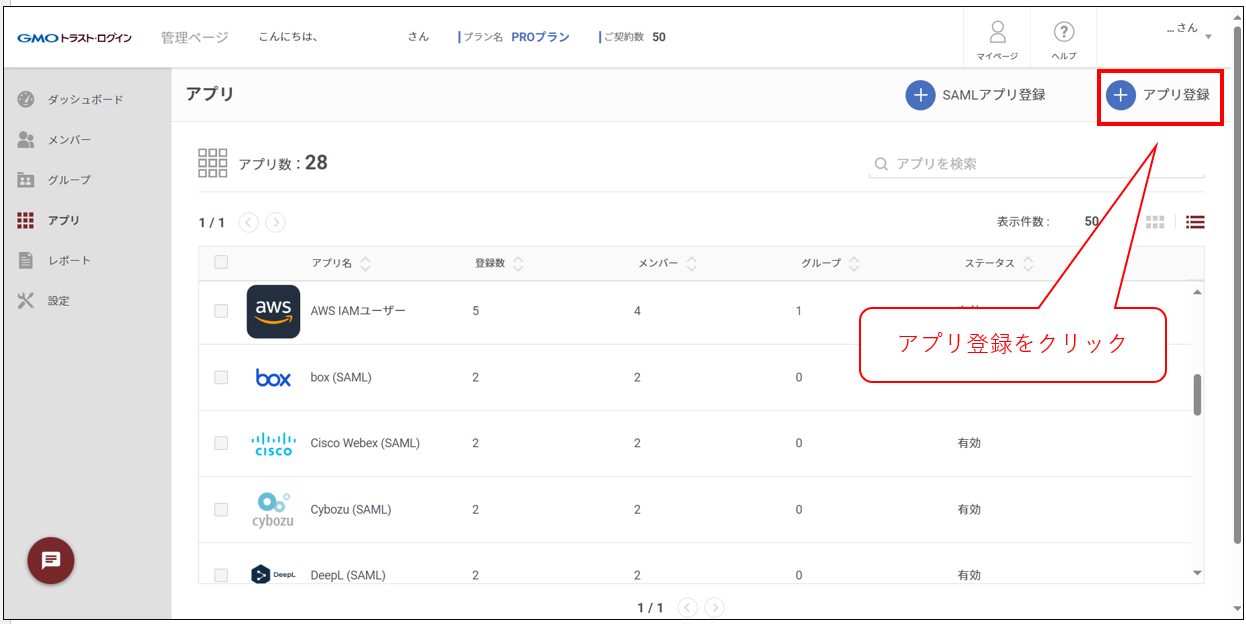1246x624 pixels.
Task: Click the アプリ登録 plus icon
Action: pyautogui.click(x=1120, y=95)
